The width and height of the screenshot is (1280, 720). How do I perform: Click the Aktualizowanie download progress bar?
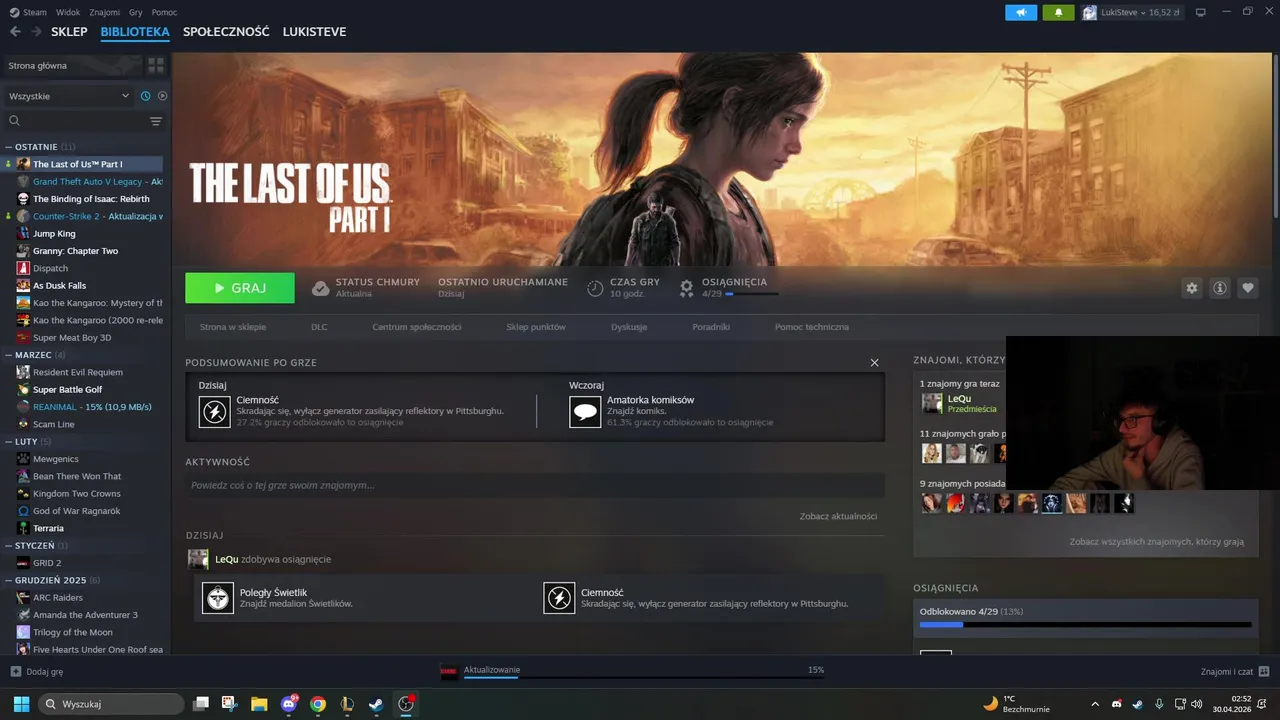point(643,677)
